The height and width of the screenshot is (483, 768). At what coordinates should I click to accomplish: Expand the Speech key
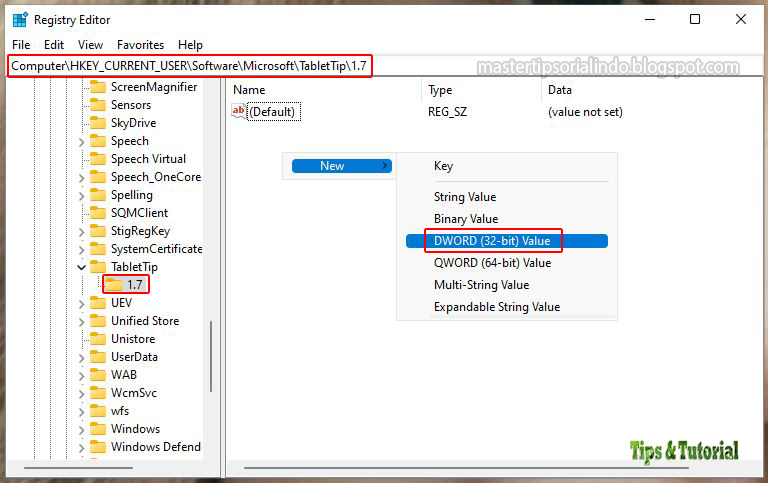81,142
